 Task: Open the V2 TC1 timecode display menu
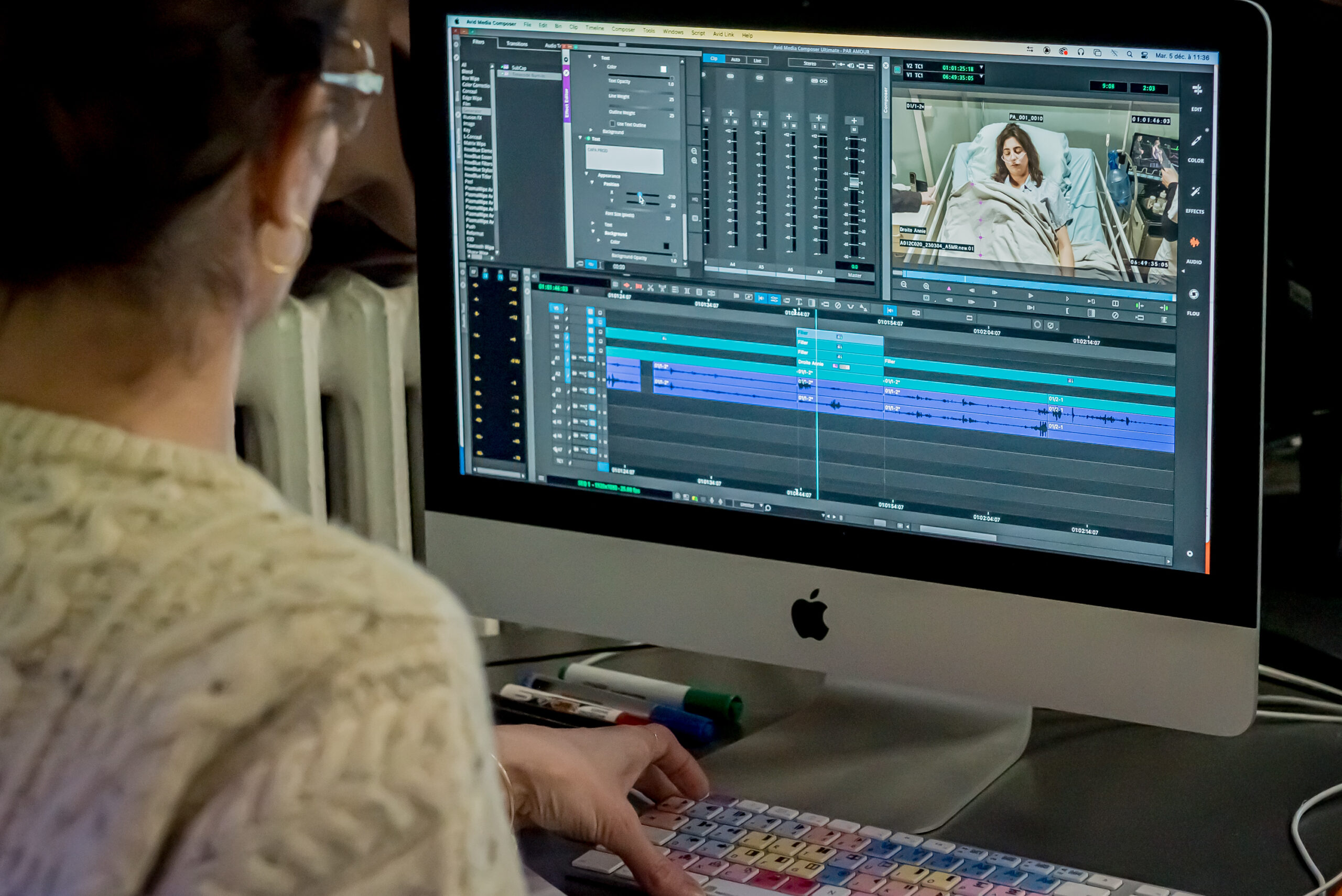pos(981,68)
